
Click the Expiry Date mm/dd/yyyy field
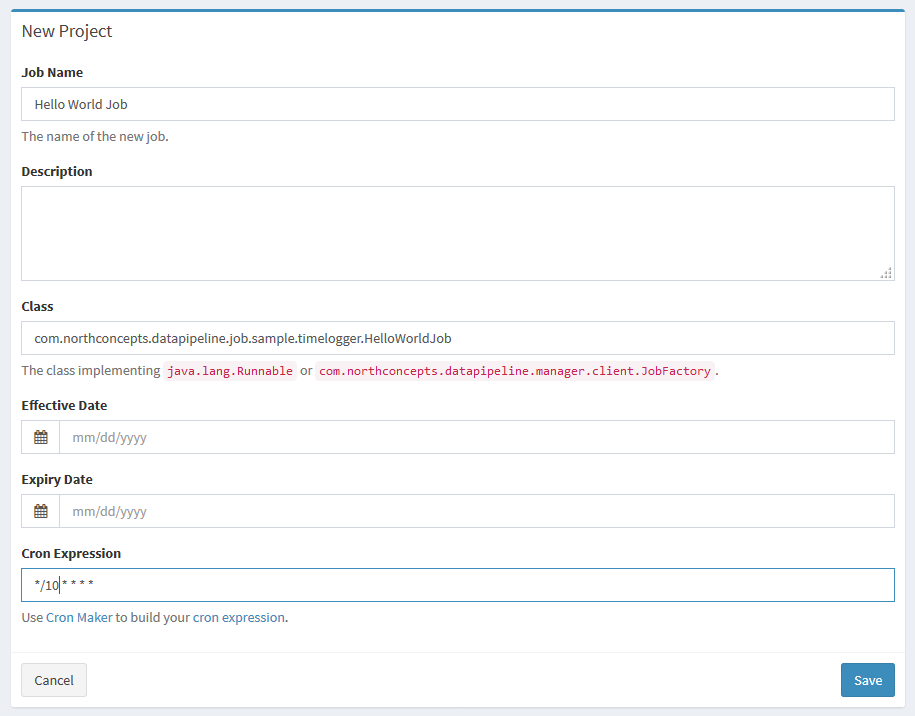point(477,511)
